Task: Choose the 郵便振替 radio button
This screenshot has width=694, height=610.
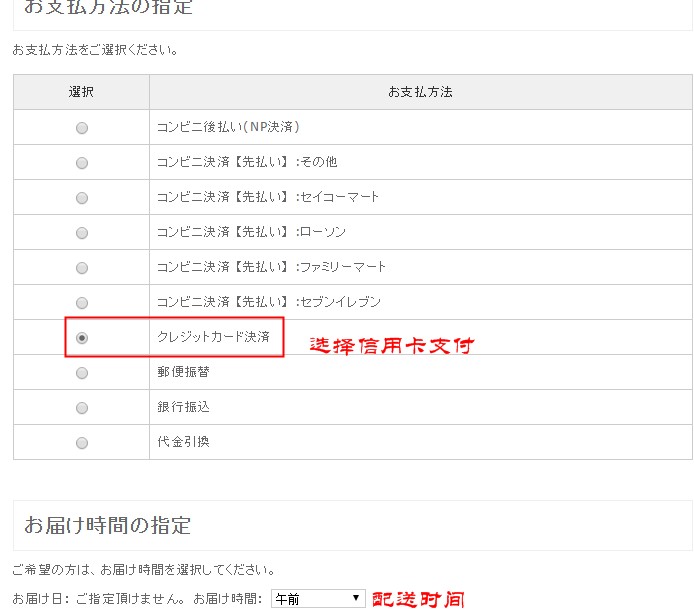Action: point(82,373)
